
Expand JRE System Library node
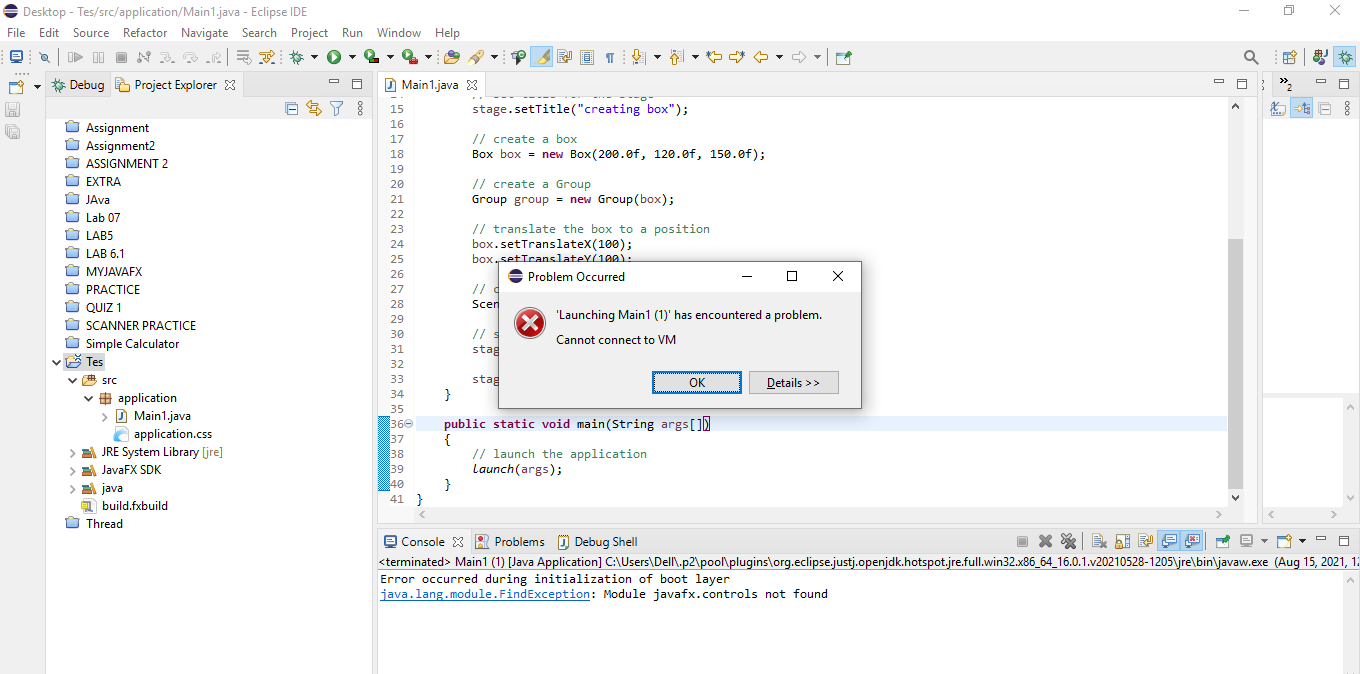point(73,452)
